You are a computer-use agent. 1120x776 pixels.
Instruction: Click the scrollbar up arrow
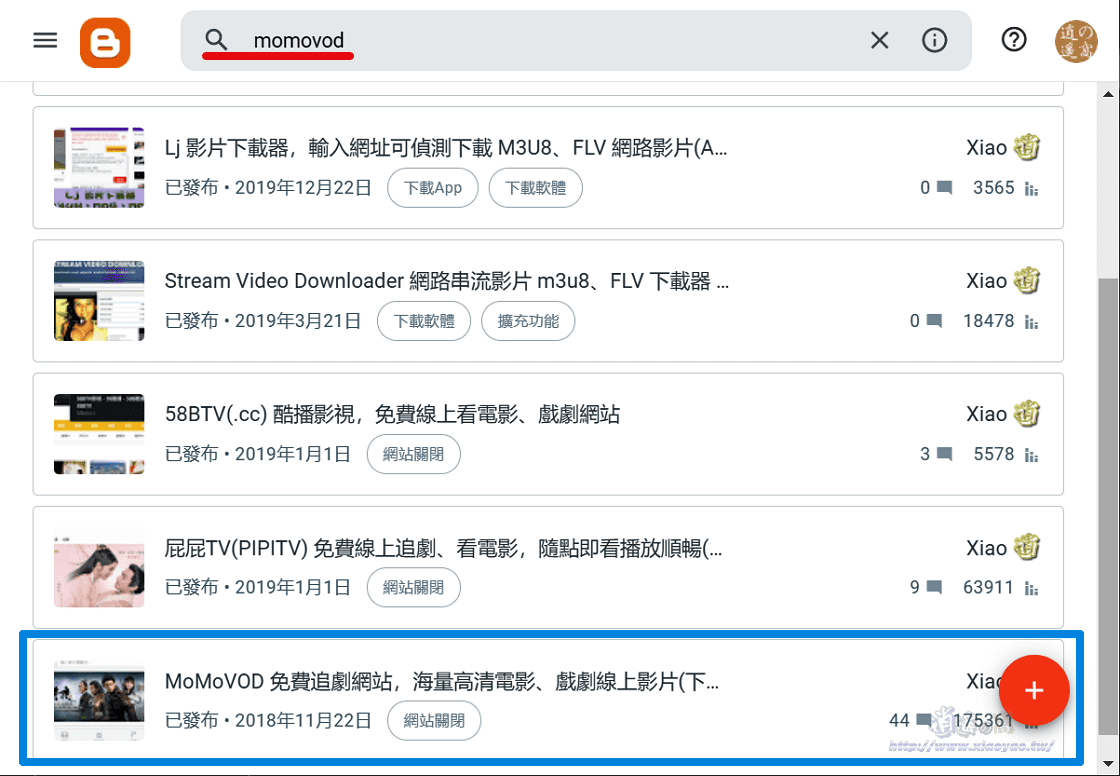coord(1109,94)
